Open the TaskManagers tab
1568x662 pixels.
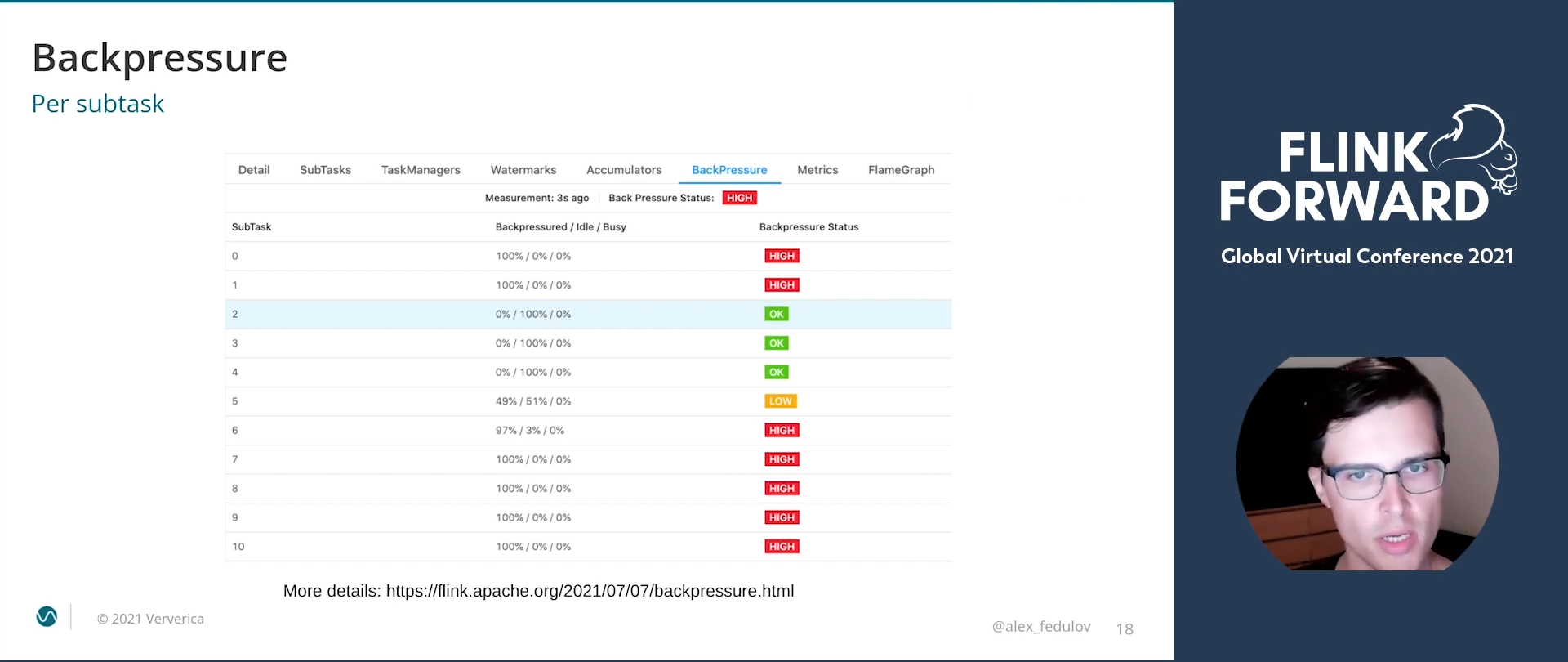tap(421, 170)
